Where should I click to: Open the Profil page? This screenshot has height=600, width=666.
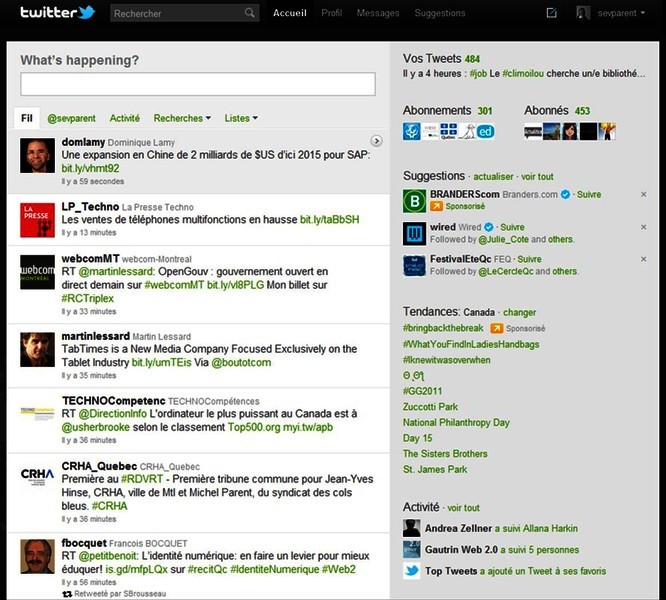[x=331, y=13]
